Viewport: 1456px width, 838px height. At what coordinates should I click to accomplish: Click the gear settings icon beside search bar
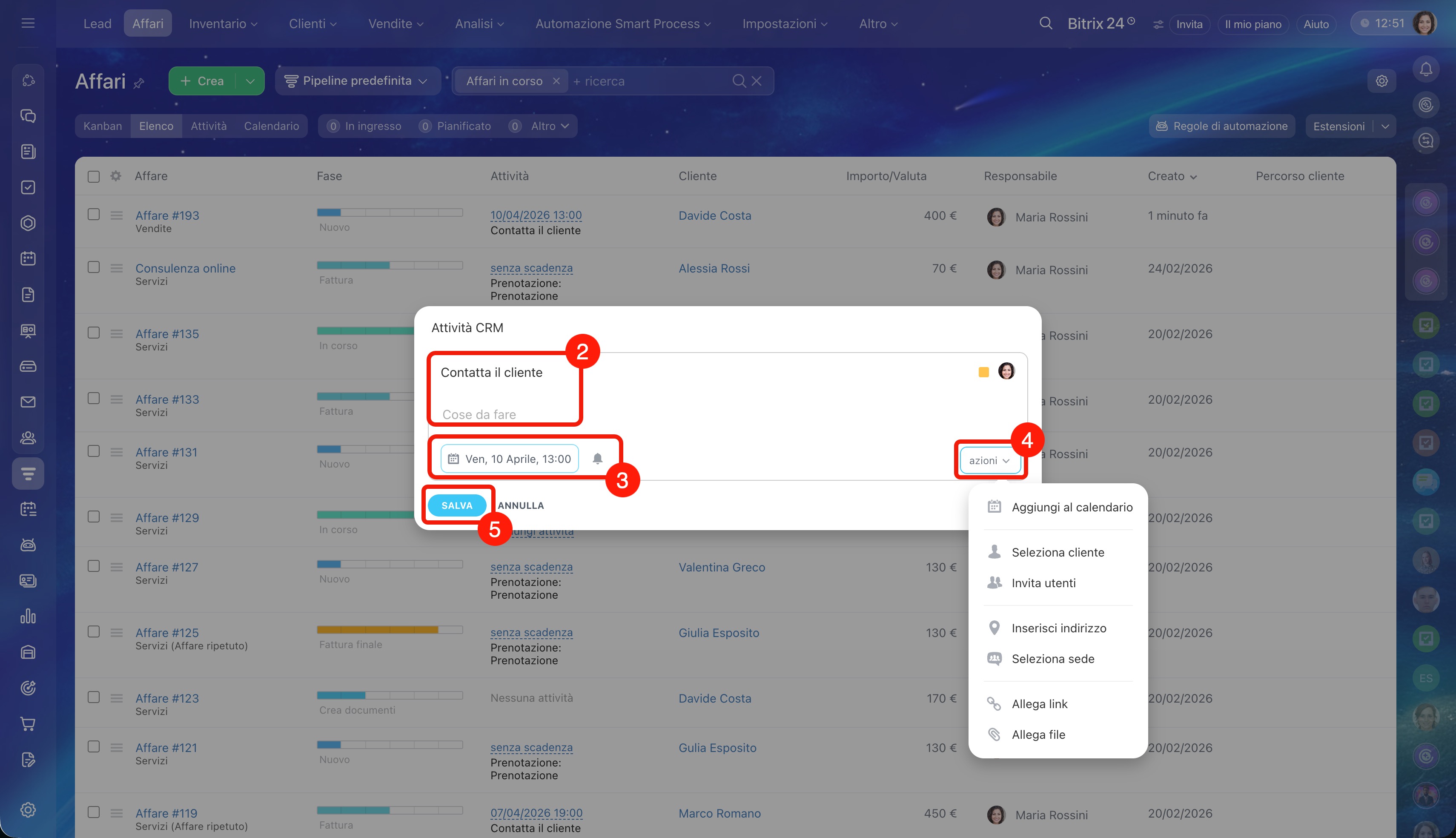click(1381, 81)
